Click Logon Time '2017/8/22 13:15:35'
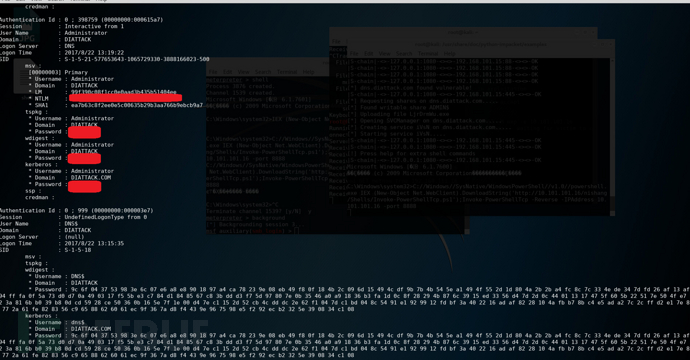 pos(94,244)
